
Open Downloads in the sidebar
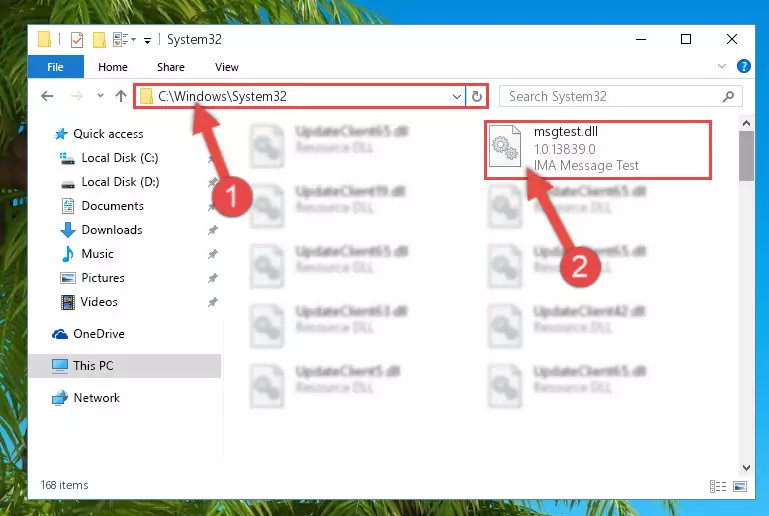[x=112, y=230]
